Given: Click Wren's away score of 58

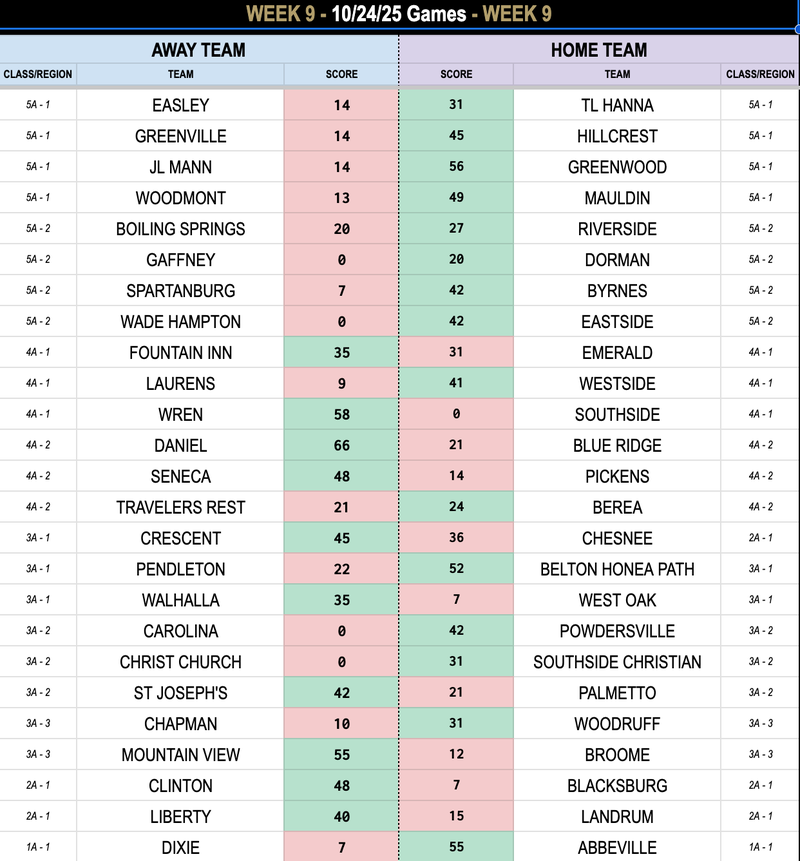Looking at the screenshot, I should coord(341,415).
